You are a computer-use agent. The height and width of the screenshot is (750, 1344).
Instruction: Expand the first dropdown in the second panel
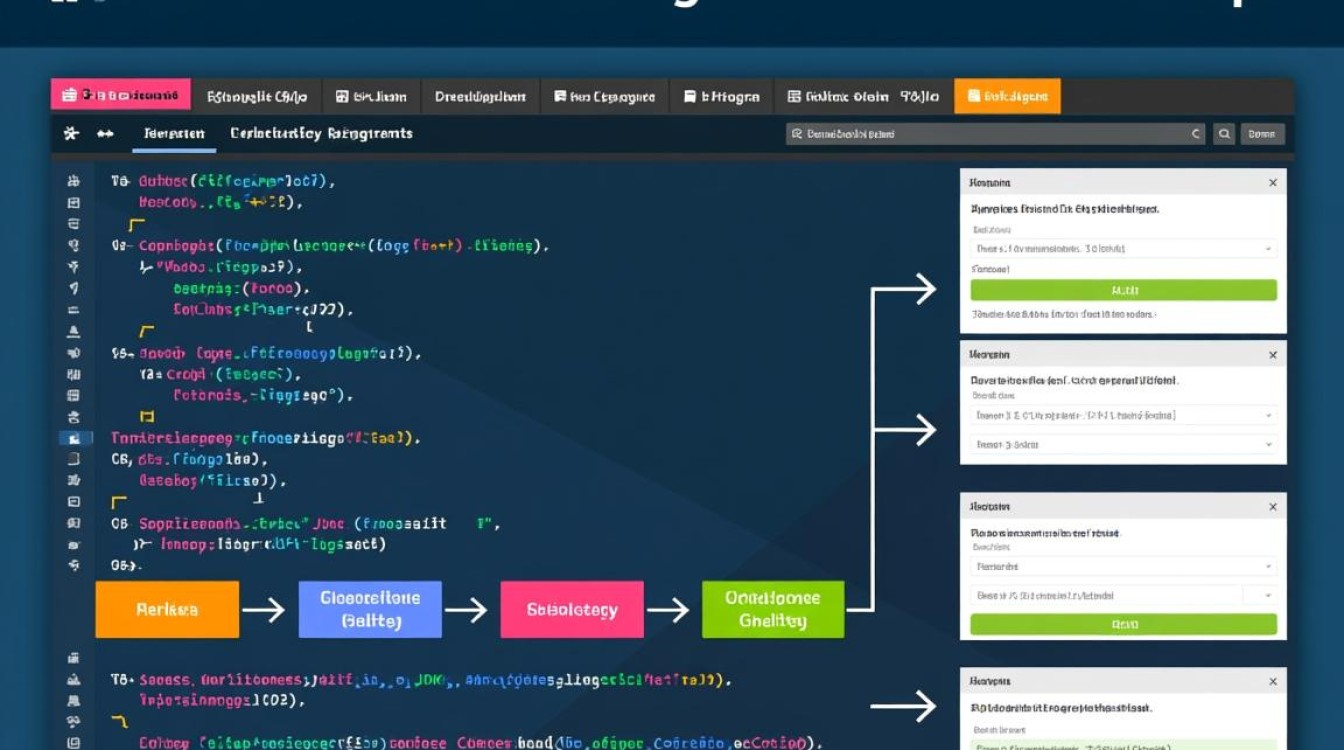(1123, 415)
